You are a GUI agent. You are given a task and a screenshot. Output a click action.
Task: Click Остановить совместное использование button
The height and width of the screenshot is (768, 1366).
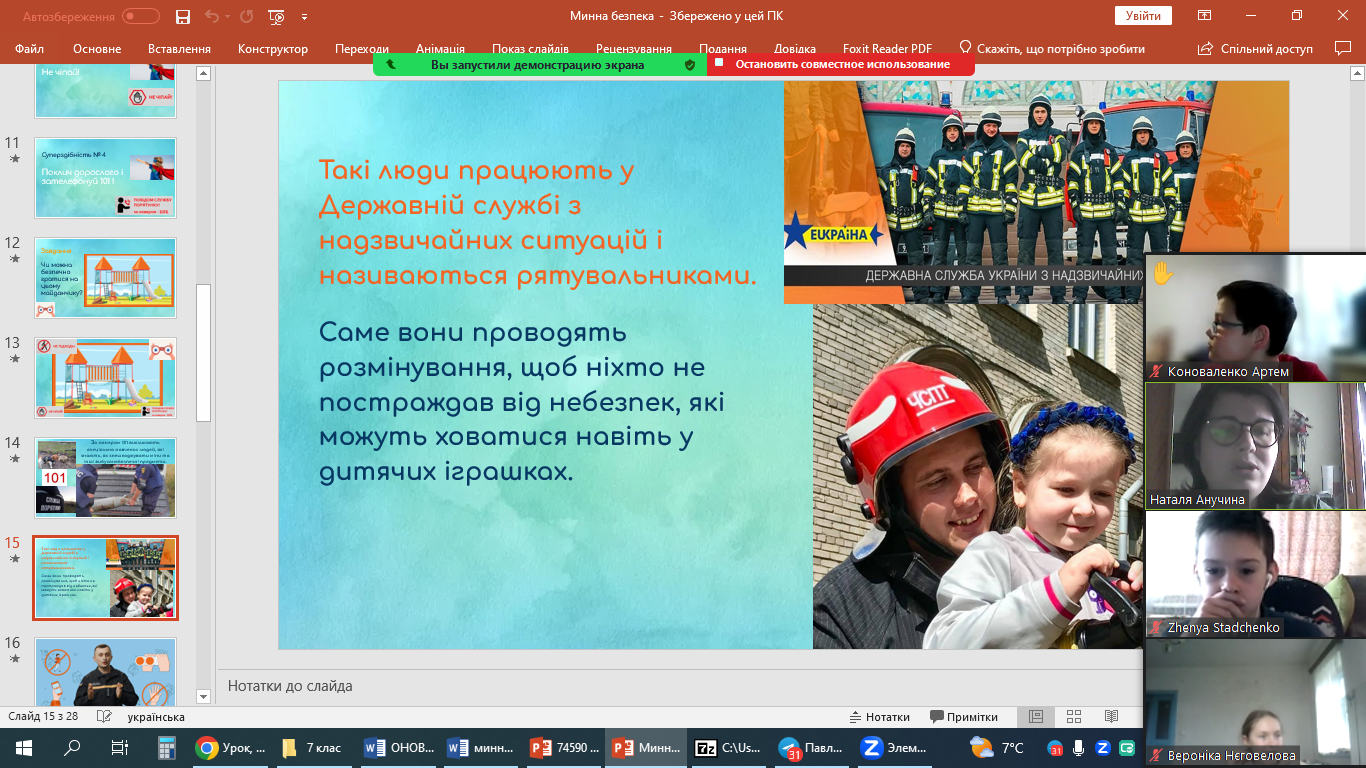(842, 64)
